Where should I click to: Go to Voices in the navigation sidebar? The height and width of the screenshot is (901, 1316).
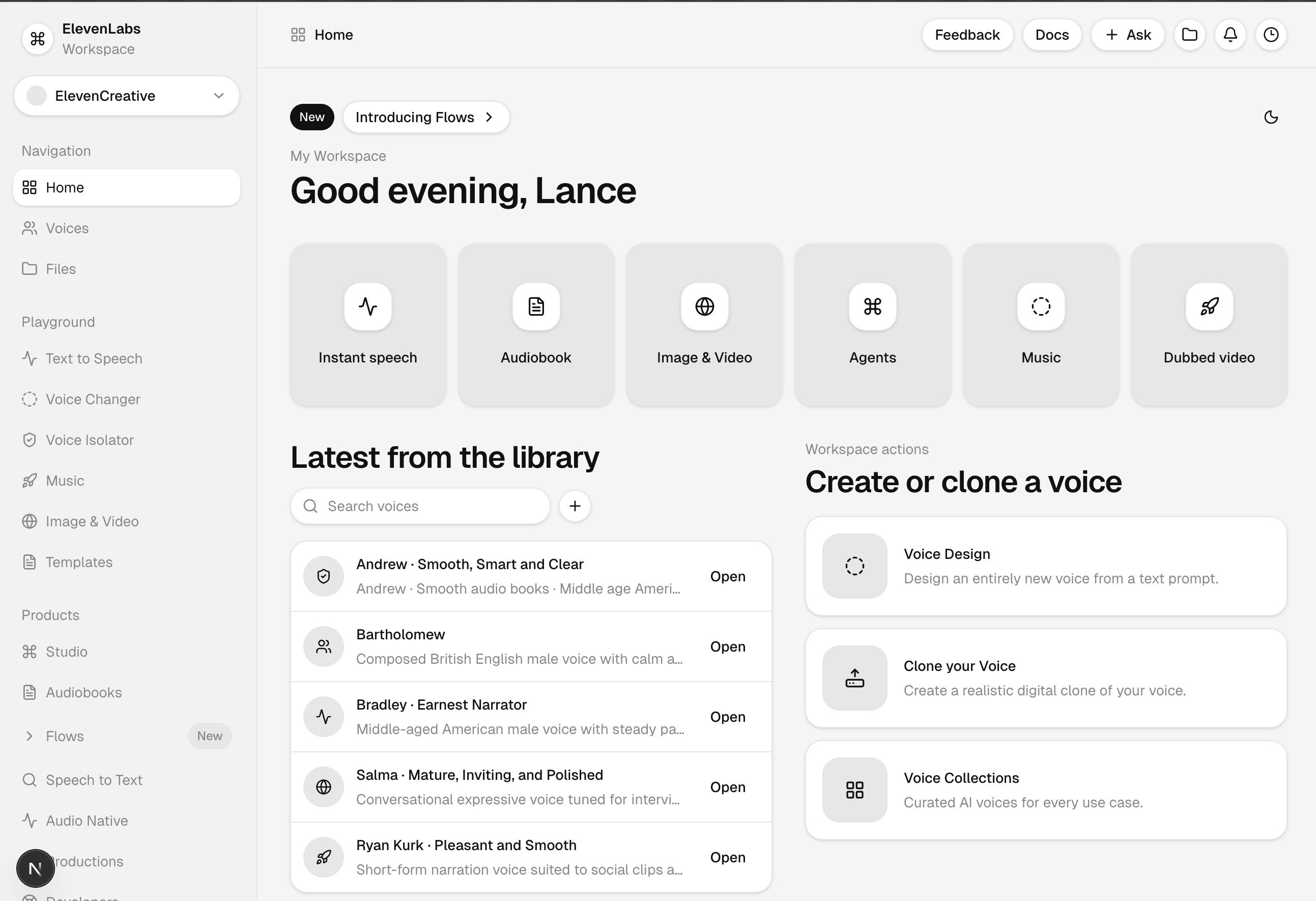tap(67, 228)
